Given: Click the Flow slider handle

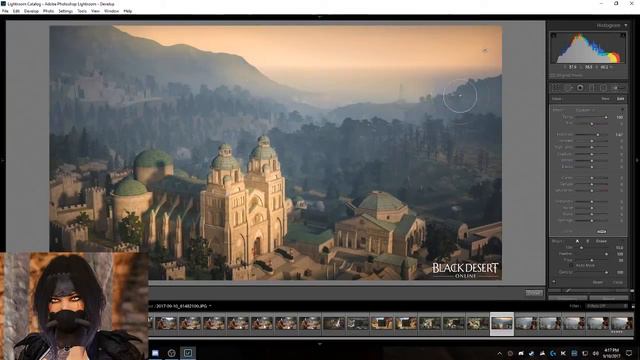Looking at the screenshot, I should 592,260.
